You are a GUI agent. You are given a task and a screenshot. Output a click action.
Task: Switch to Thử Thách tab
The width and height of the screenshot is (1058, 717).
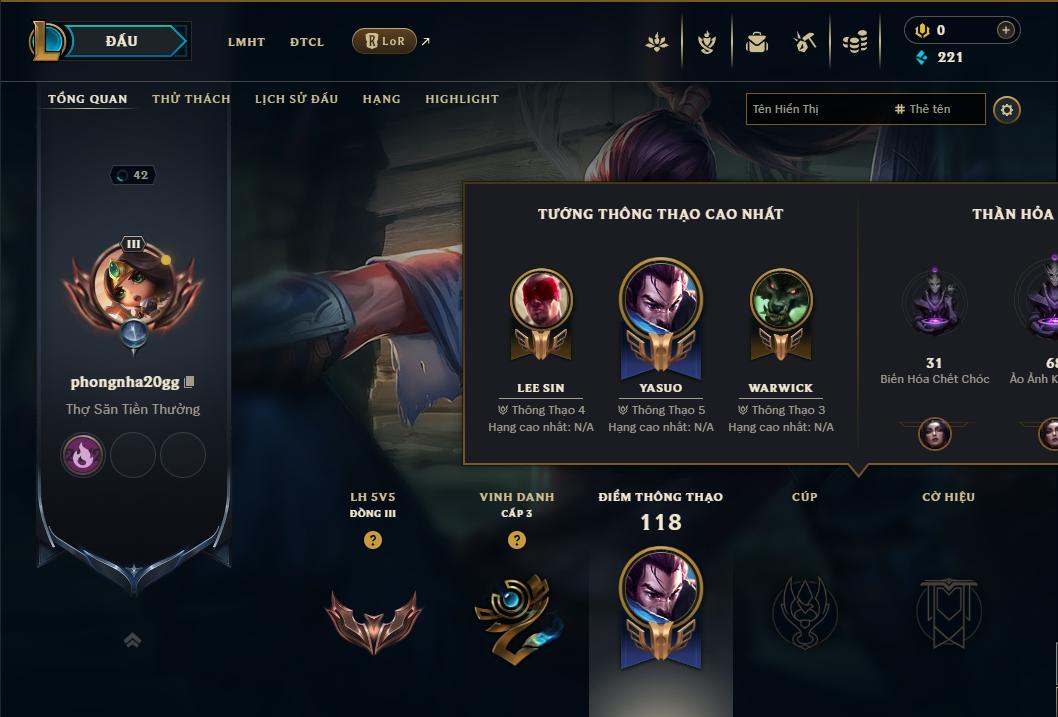point(191,98)
